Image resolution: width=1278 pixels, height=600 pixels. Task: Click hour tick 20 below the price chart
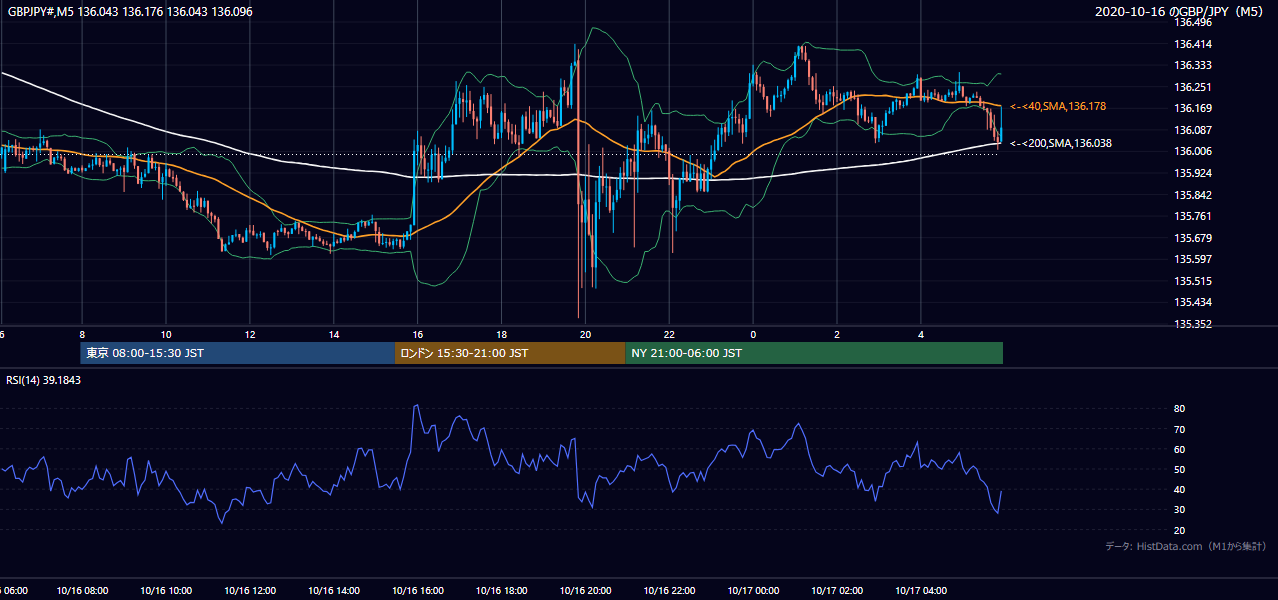click(x=586, y=335)
